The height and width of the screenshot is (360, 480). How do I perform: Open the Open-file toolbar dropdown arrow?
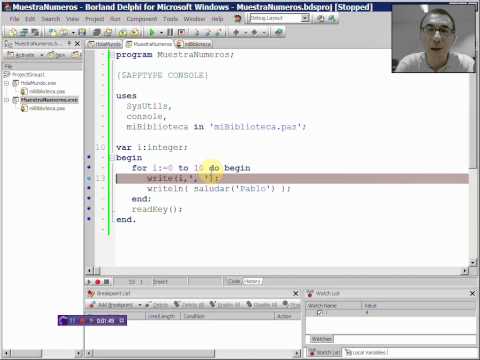73,33
